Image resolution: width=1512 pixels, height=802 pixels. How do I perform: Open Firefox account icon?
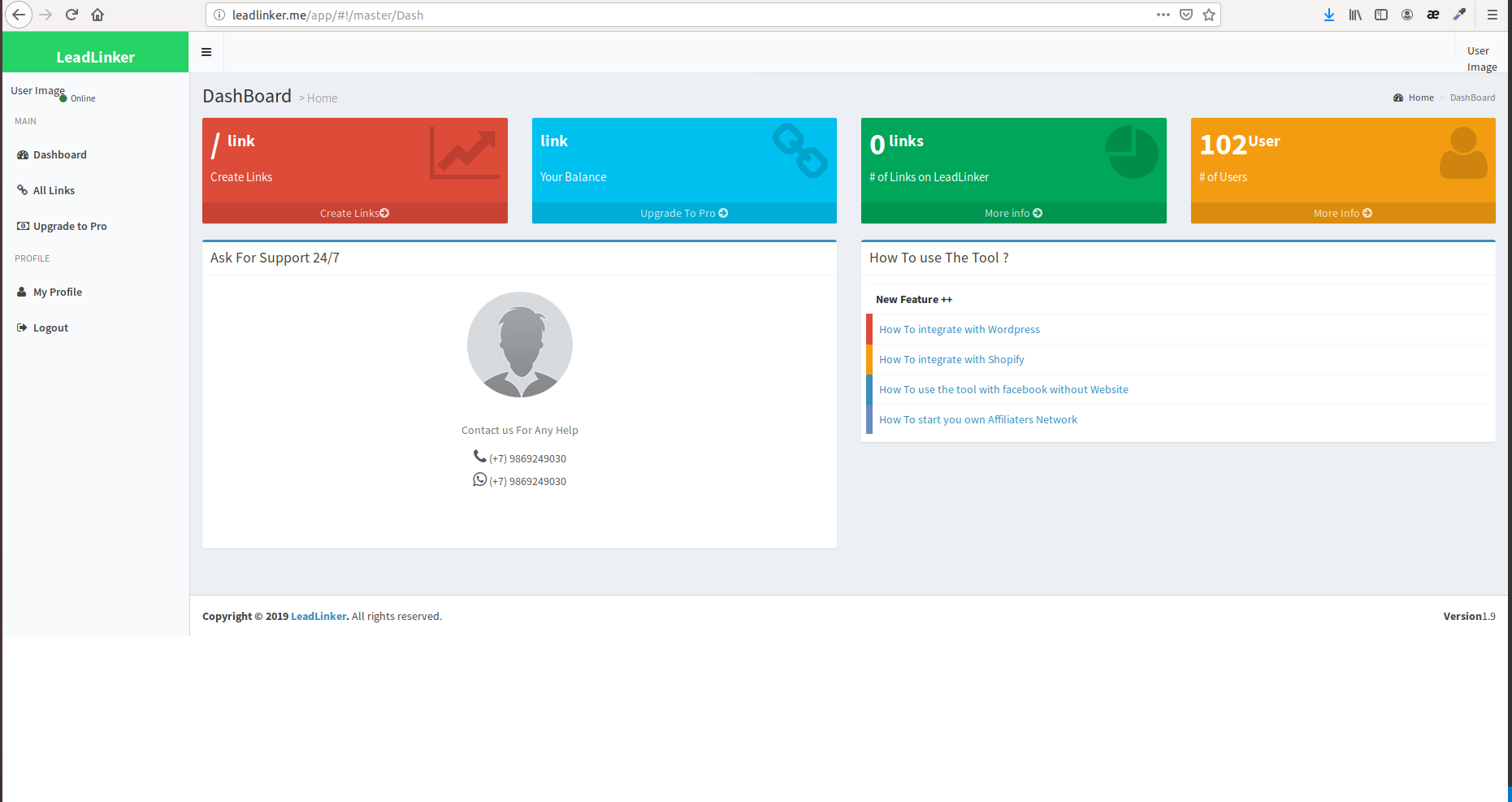(1407, 15)
